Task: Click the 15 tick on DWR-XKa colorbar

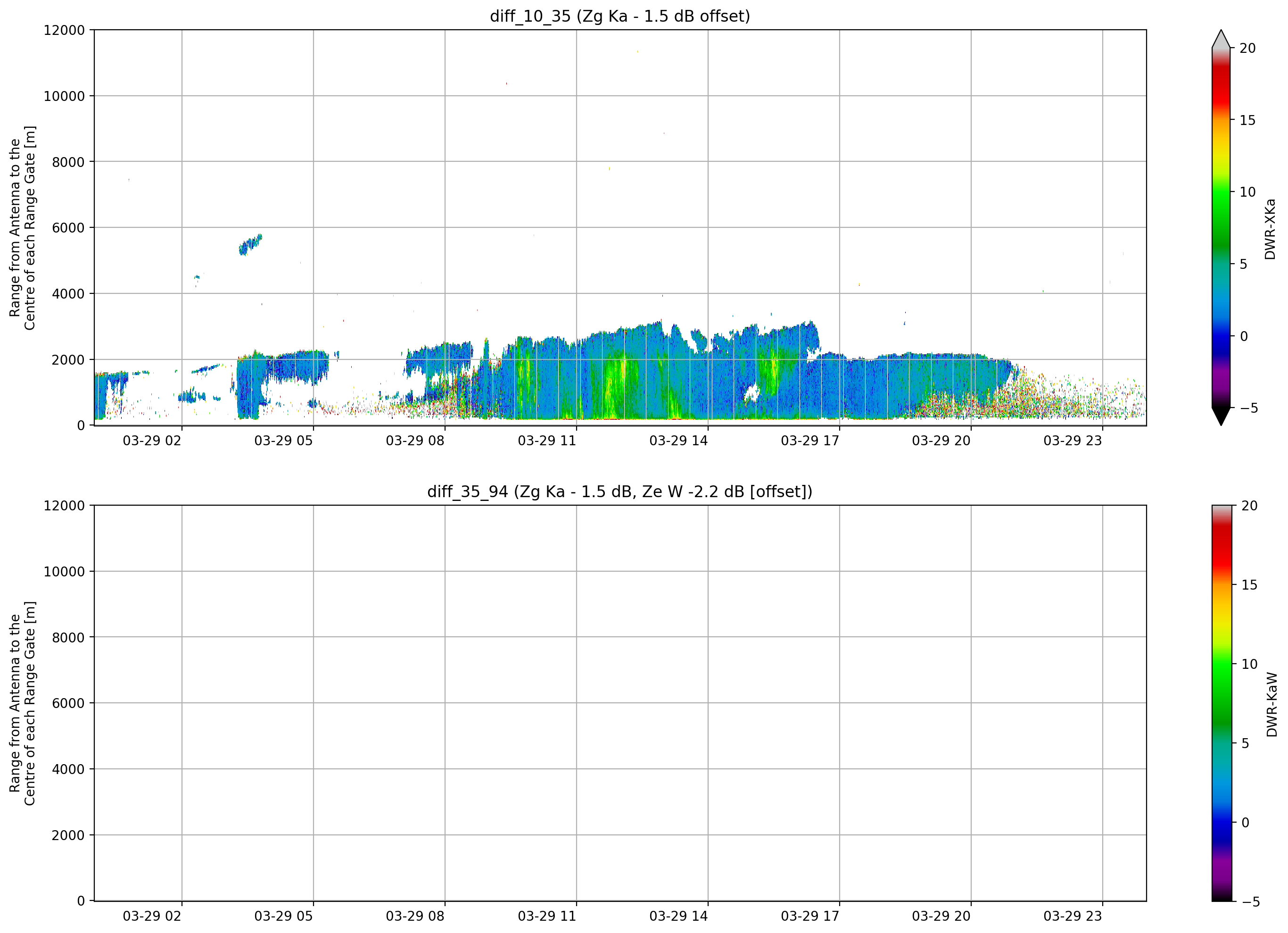Action: 1247,120
